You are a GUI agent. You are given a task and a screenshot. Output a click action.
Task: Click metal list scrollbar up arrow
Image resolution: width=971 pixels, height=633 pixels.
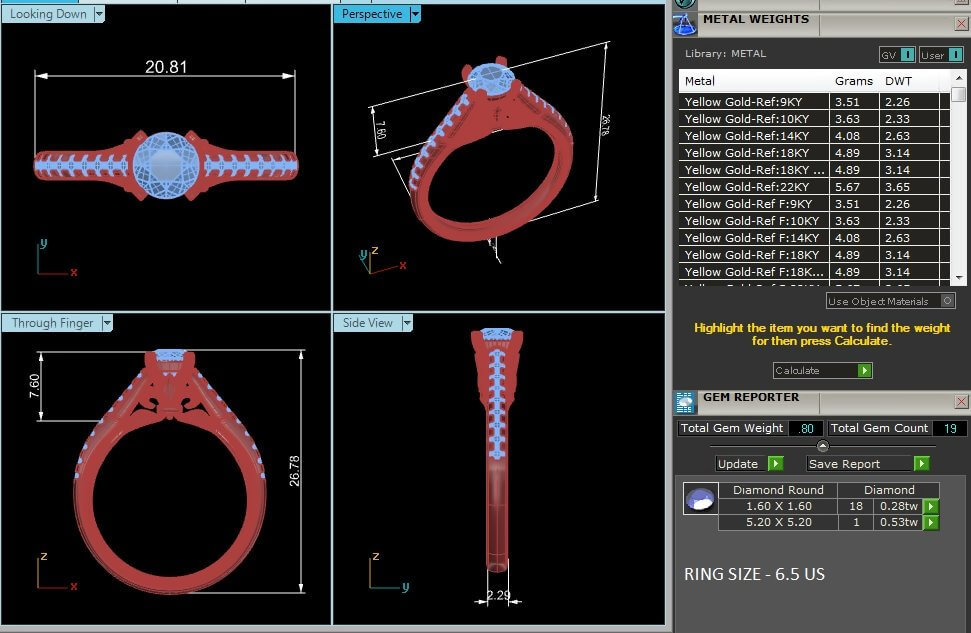click(959, 78)
